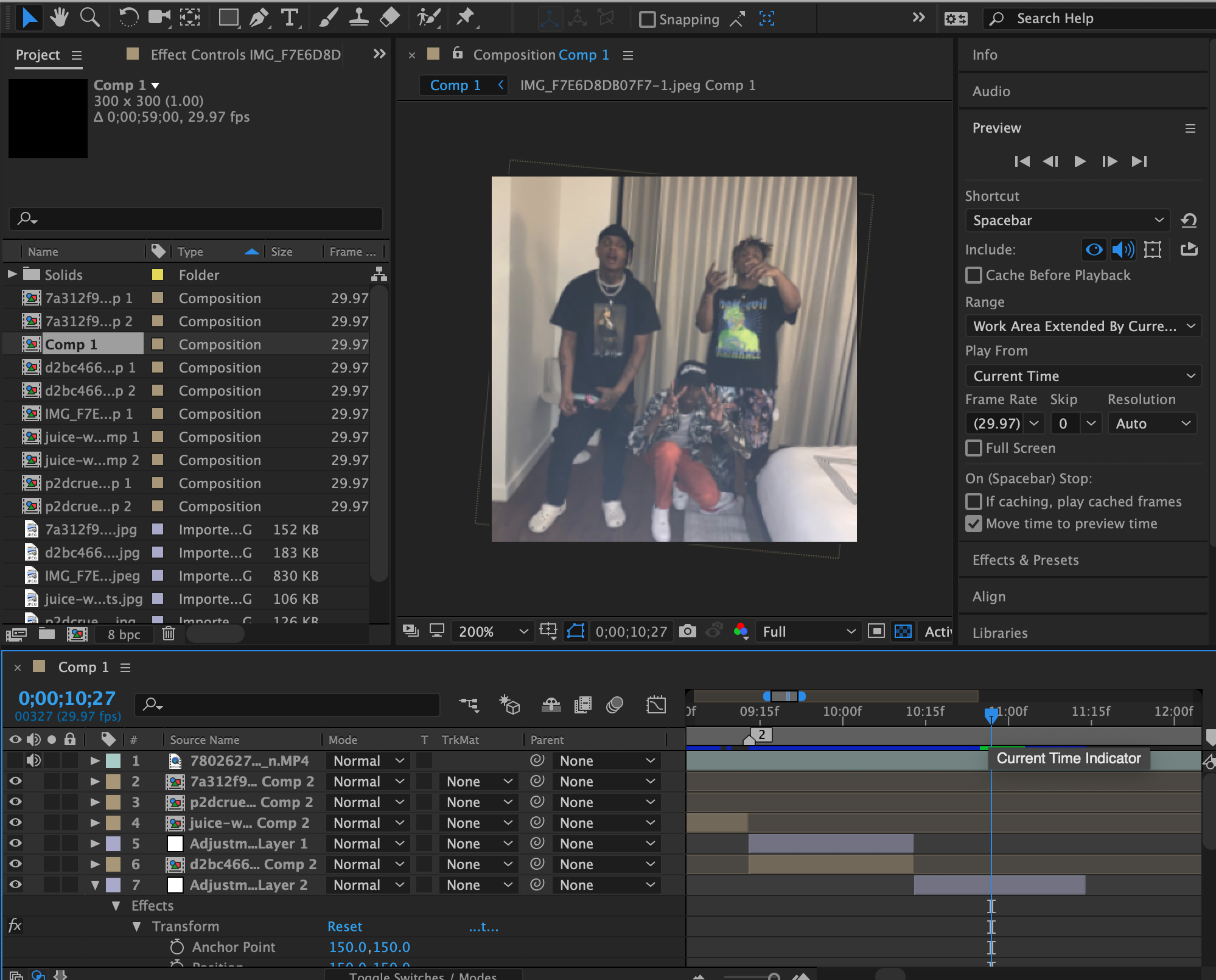This screenshot has width=1216, height=980.
Task: Select the Zoom tool
Action: [89, 18]
